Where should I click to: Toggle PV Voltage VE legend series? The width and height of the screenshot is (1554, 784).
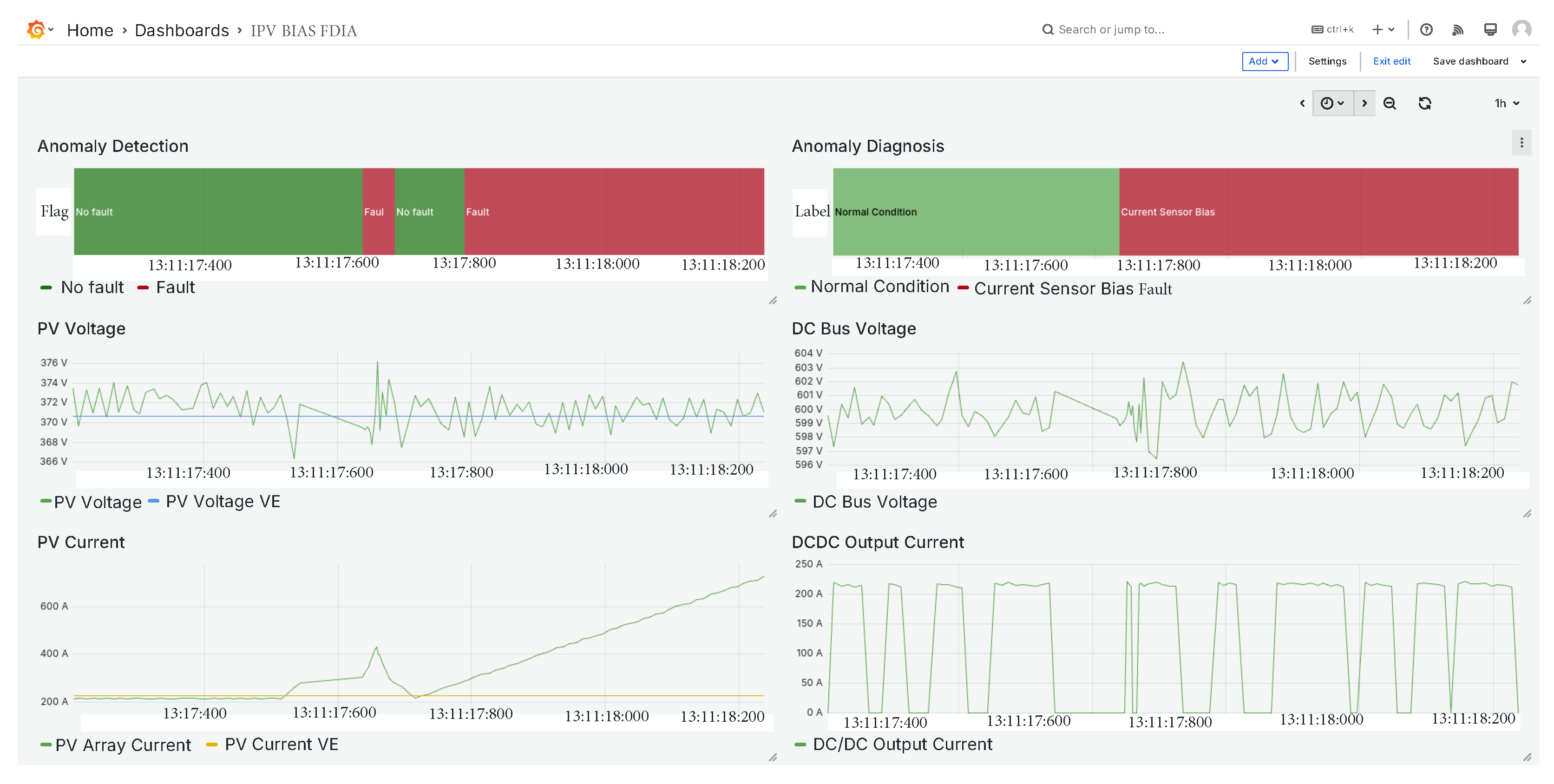pos(222,502)
